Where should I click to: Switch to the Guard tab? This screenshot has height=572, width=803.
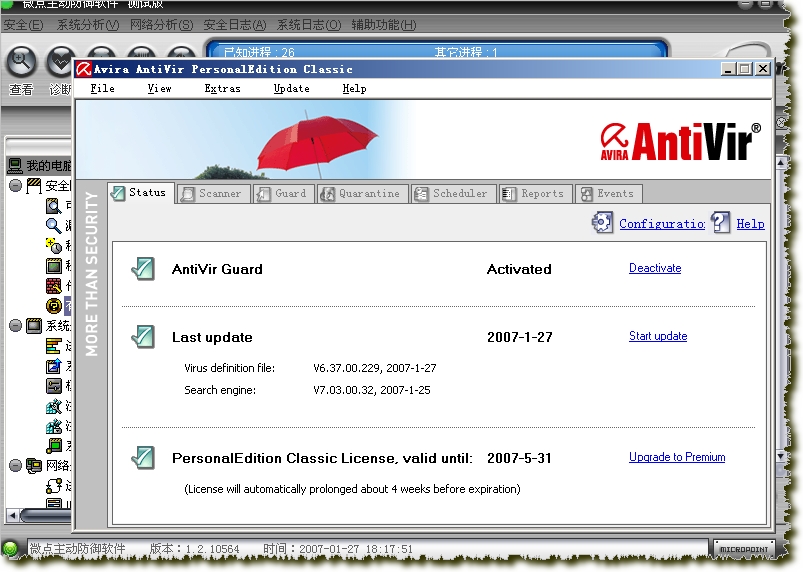[x=283, y=194]
